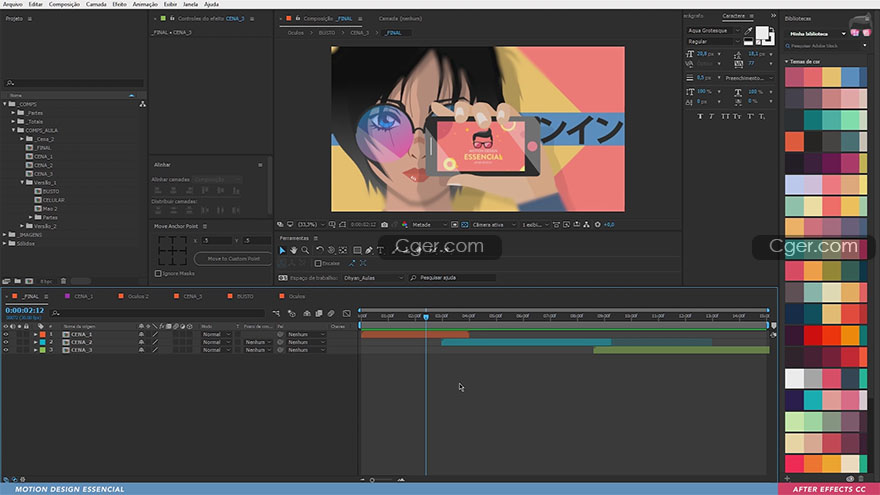
Task: Open the Metade resolution dropdown
Action: click(x=429, y=224)
